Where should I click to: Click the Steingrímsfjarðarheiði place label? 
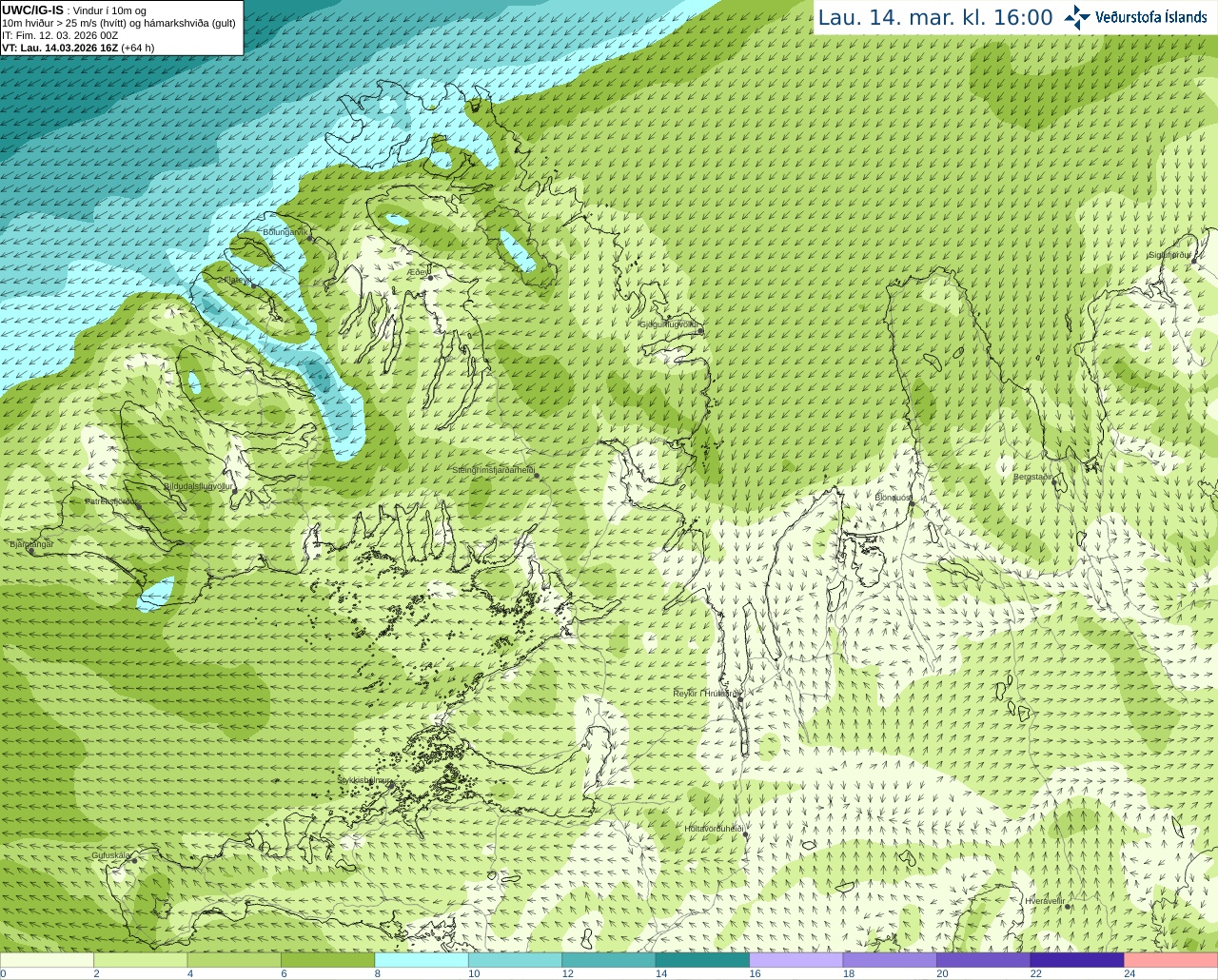(493, 470)
